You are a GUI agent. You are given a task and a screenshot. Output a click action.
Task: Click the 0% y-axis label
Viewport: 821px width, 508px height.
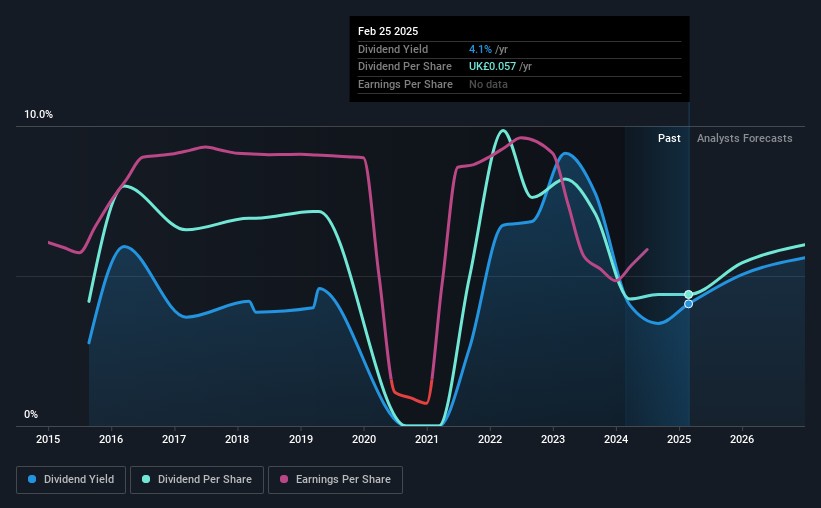click(x=31, y=414)
